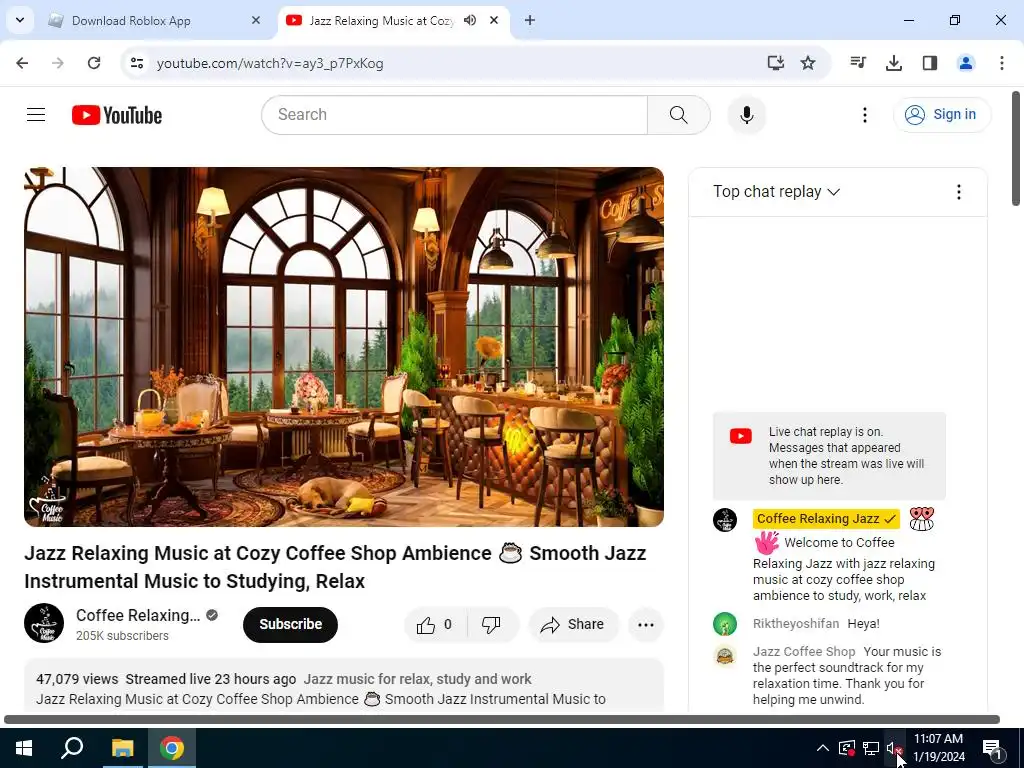Open Chrome side panel icon

930,63
